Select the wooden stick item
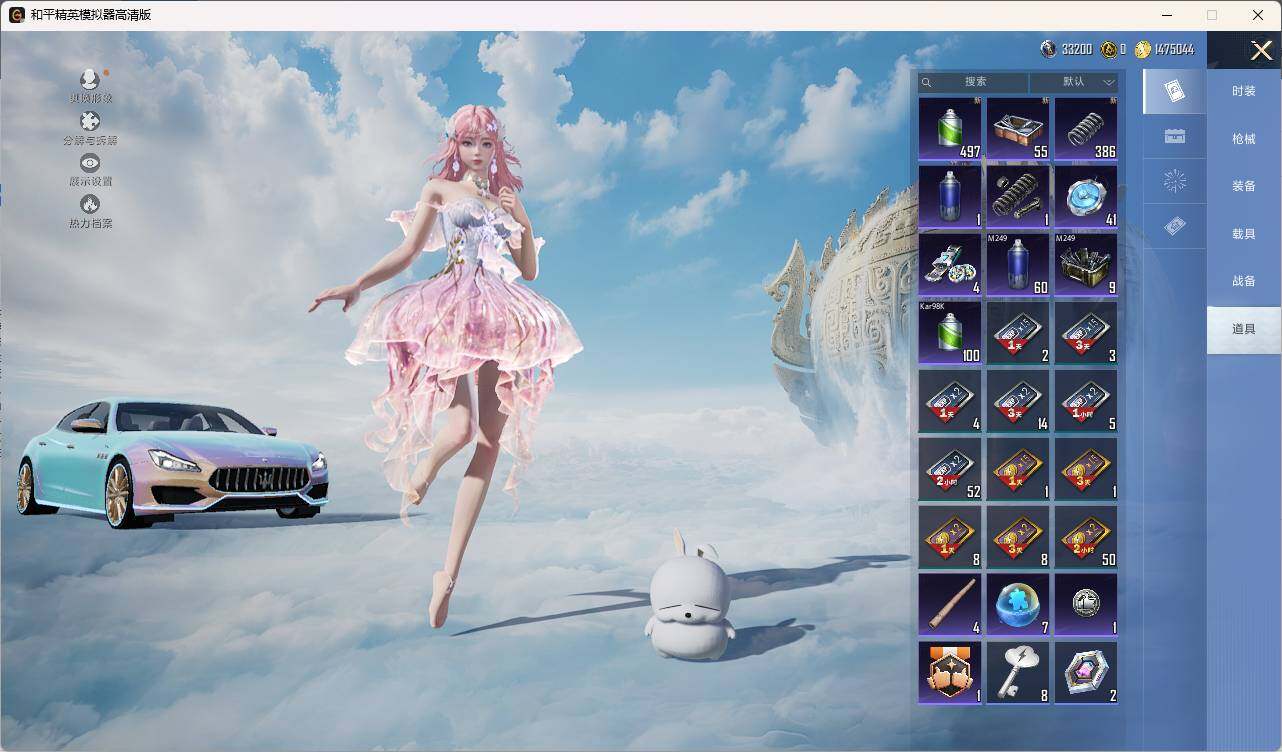Image resolution: width=1282 pixels, height=752 pixels. [950, 604]
